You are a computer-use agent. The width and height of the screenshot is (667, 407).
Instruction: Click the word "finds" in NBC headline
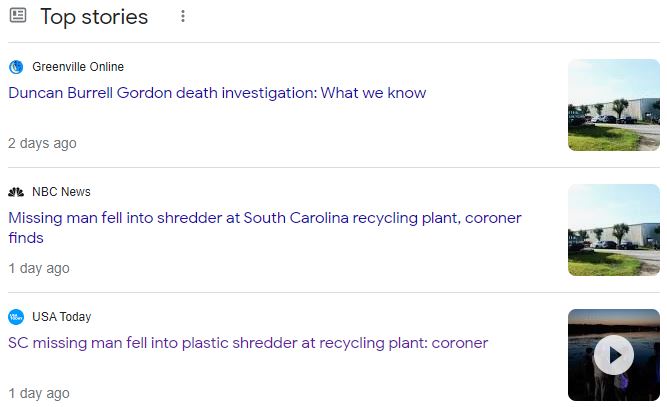[x=26, y=238]
